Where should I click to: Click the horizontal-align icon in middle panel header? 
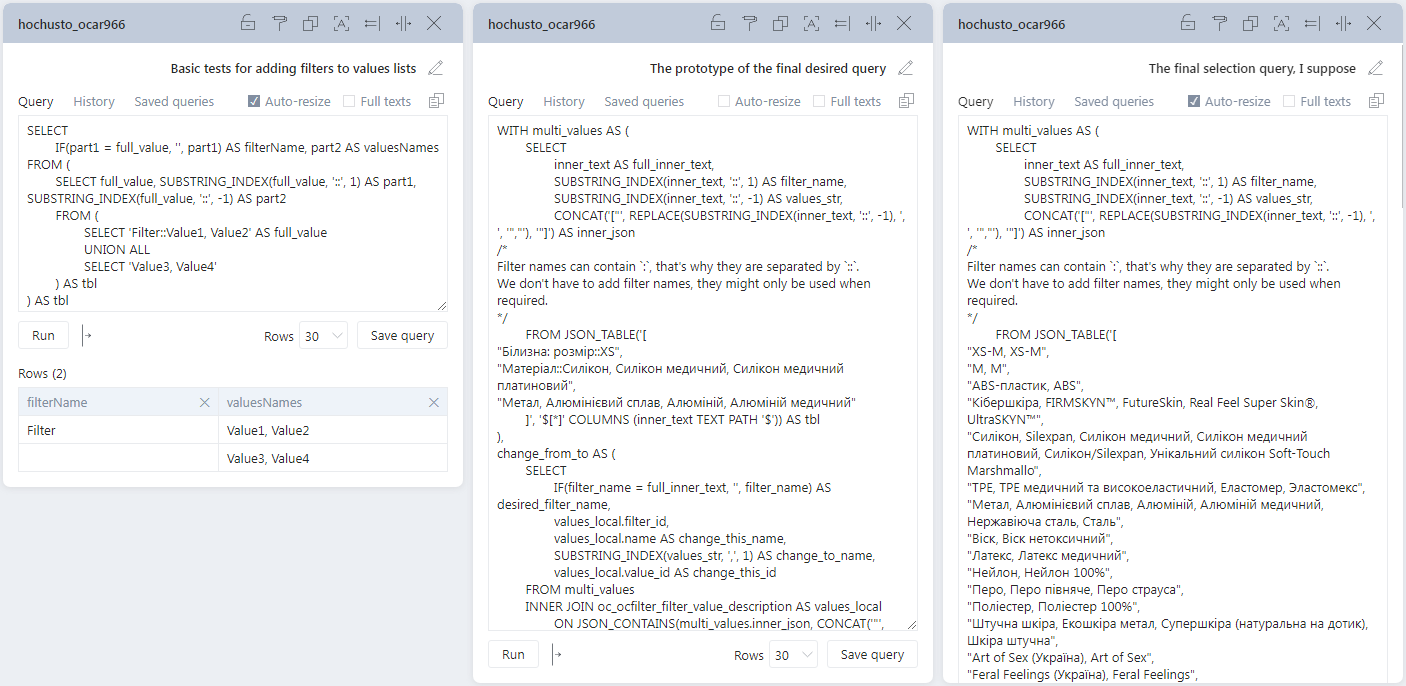pyautogui.click(x=841, y=22)
